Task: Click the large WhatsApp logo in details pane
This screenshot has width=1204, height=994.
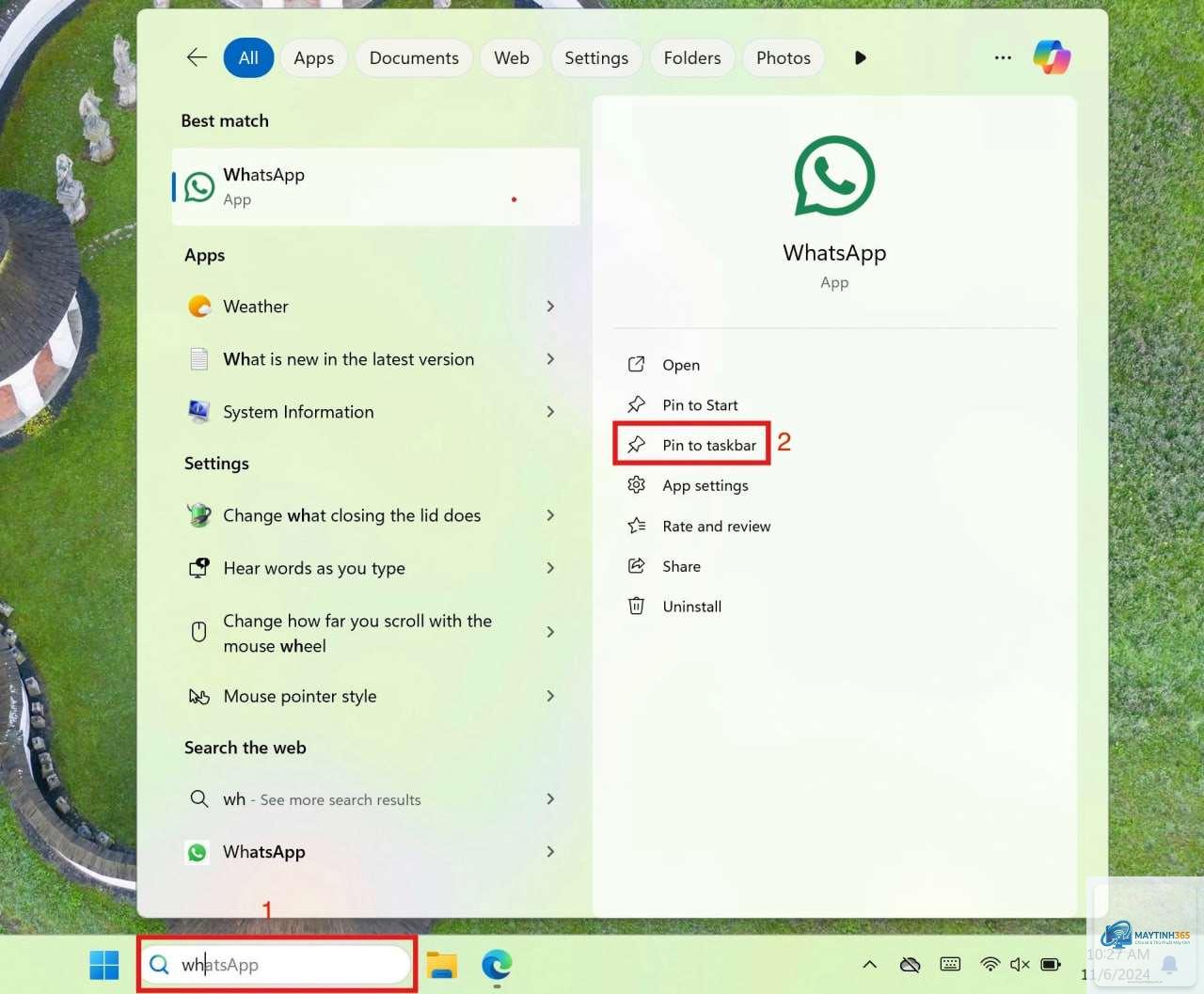Action: click(834, 176)
